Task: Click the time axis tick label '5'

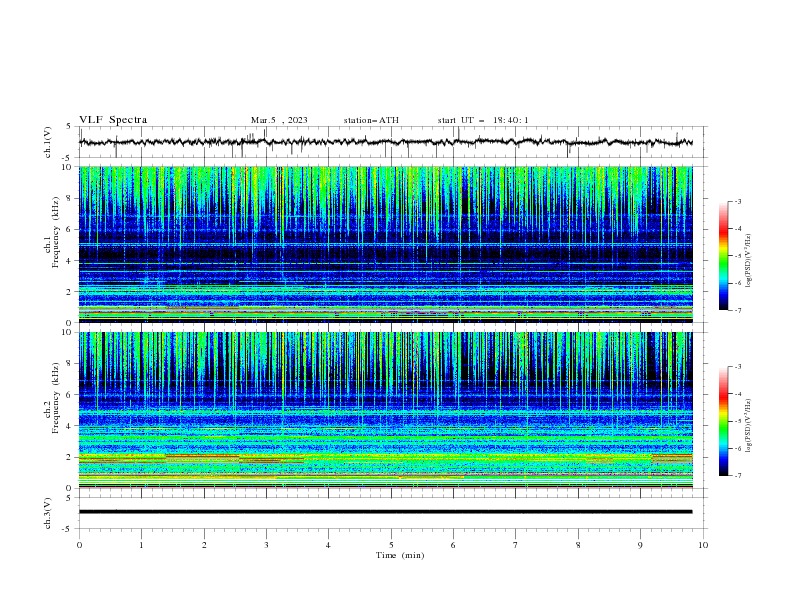Action: pos(391,545)
